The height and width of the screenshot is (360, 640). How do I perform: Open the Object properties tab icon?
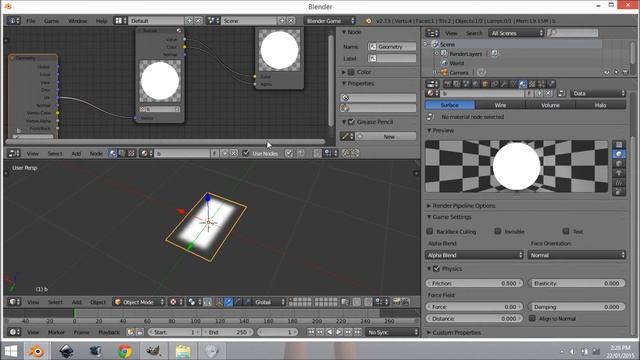tap(485, 84)
